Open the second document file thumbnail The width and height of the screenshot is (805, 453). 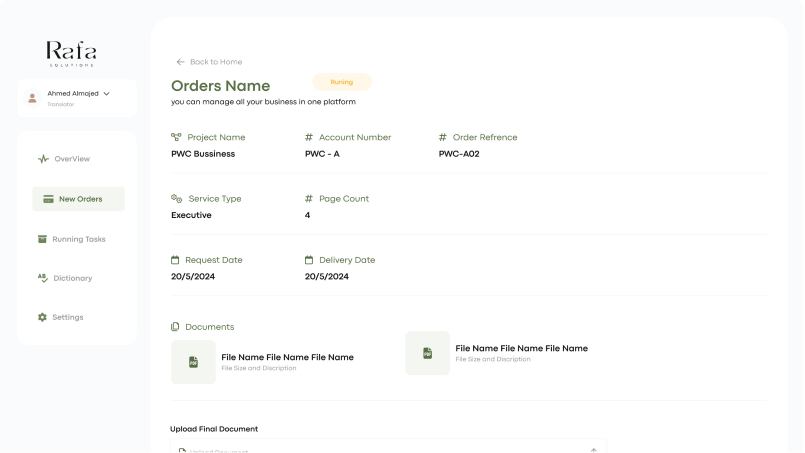(x=427, y=353)
